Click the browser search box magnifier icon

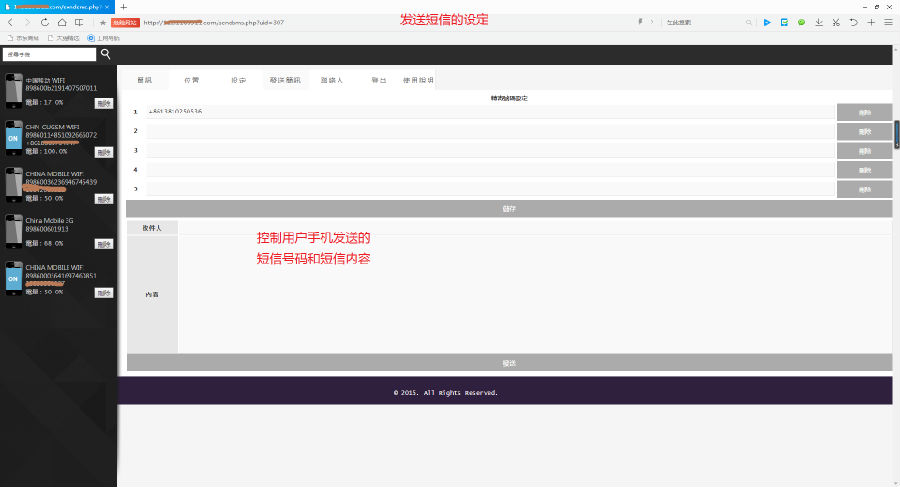(748, 22)
